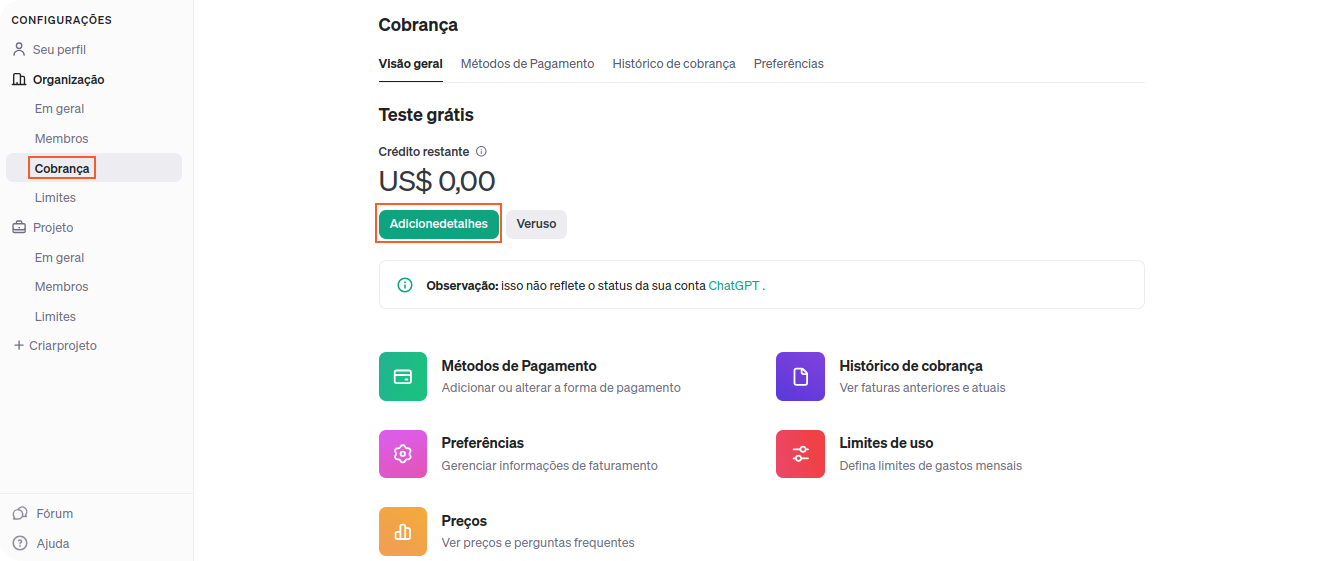Open Limites under Projeto

55,316
